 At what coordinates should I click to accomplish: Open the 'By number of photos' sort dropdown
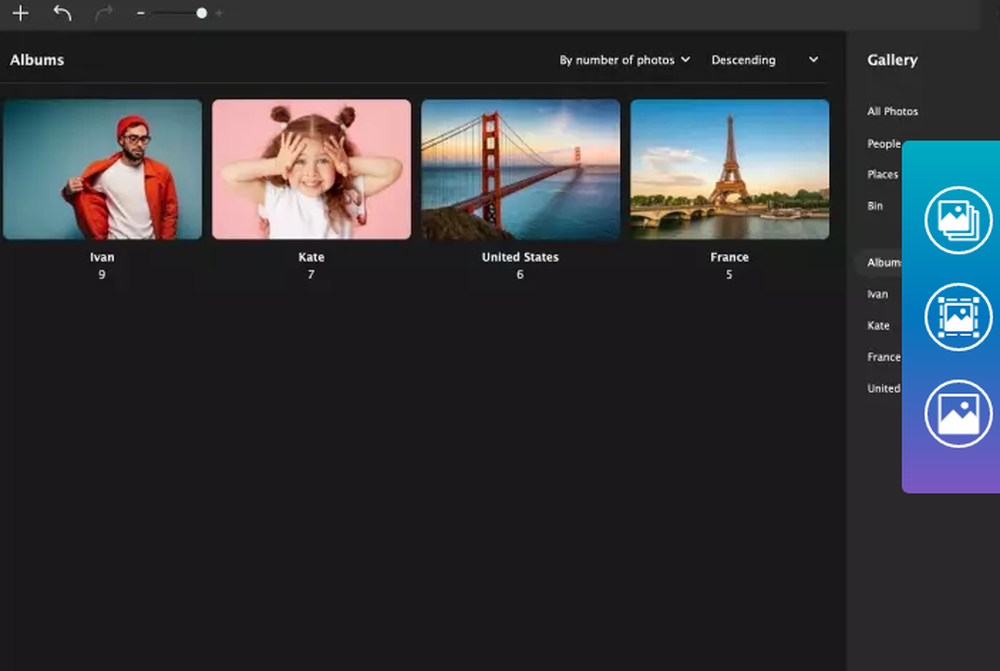coord(625,59)
